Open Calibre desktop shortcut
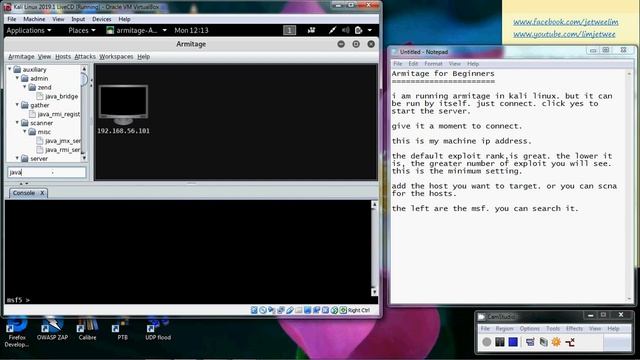The width and height of the screenshot is (640, 360). pyautogui.click(x=87, y=329)
